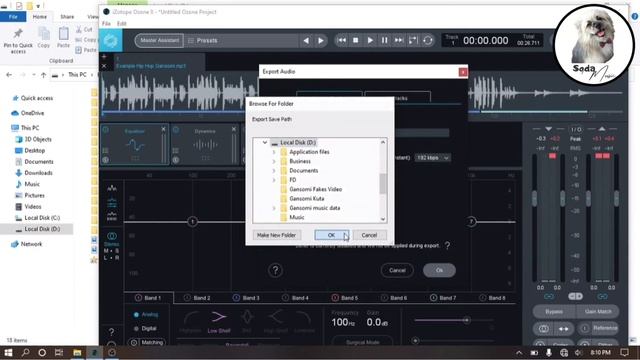The width and height of the screenshot is (640, 360).
Task: Start playback in Ozone
Action: point(370,40)
